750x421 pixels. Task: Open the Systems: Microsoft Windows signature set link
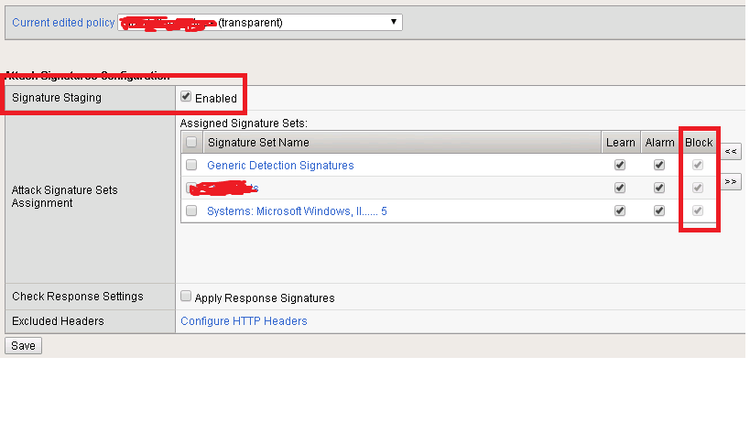296,211
